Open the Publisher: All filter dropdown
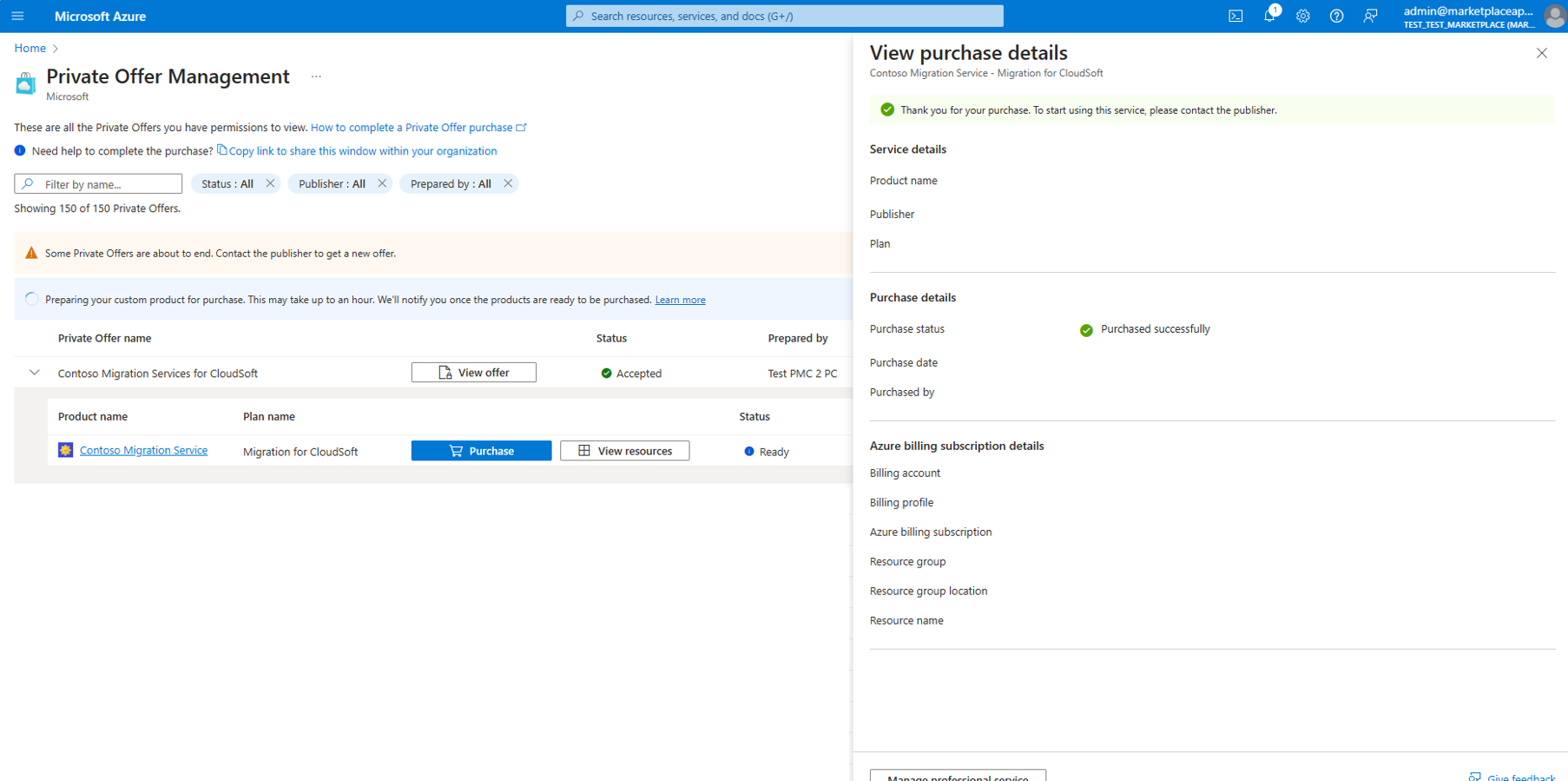Viewport: 1568px width, 781px height. [332, 183]
